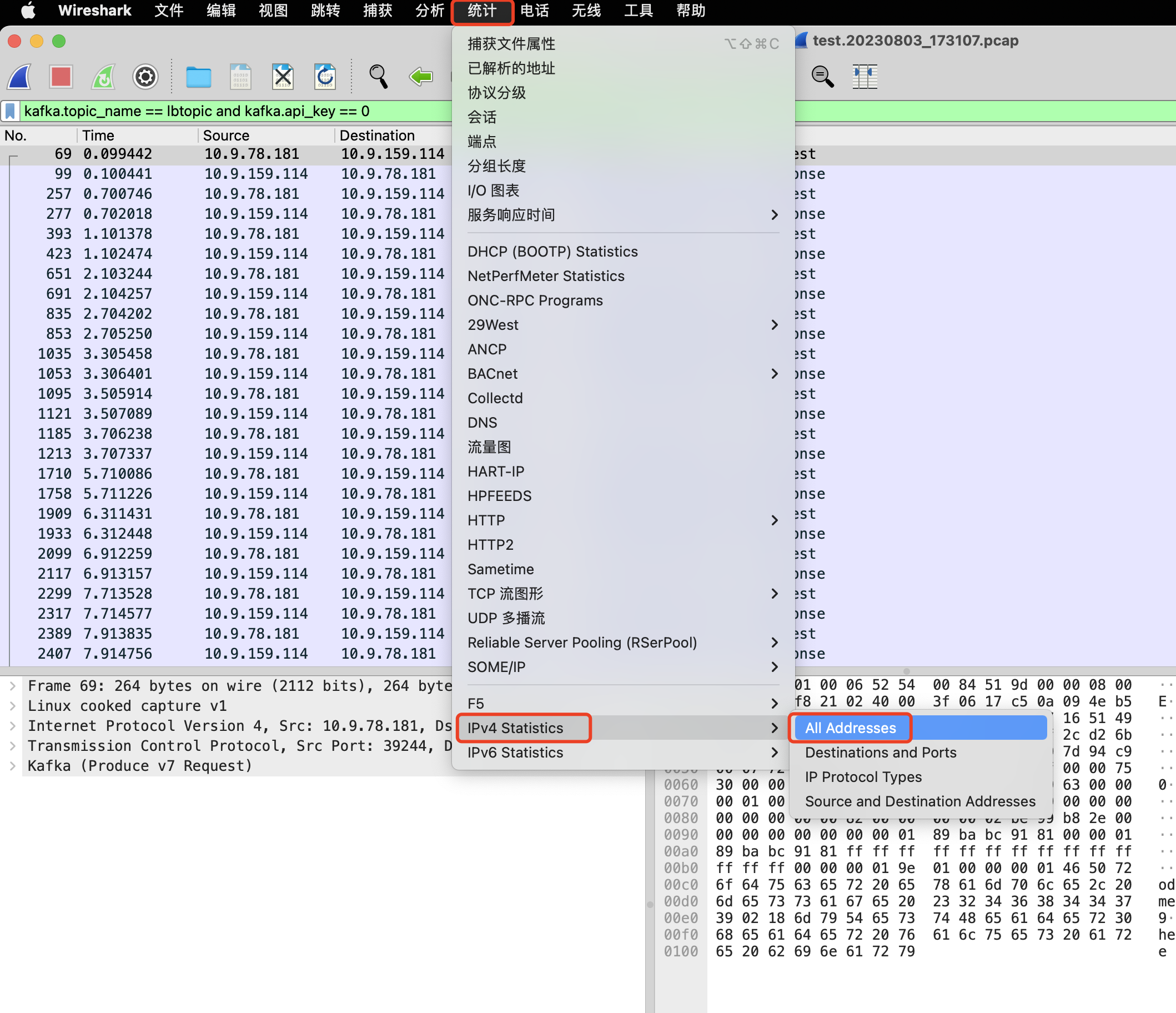Screen dimensions: 1176x1013
Task: Open the 电话 menu
Action: pyautogui.click(x=534, y=11)
